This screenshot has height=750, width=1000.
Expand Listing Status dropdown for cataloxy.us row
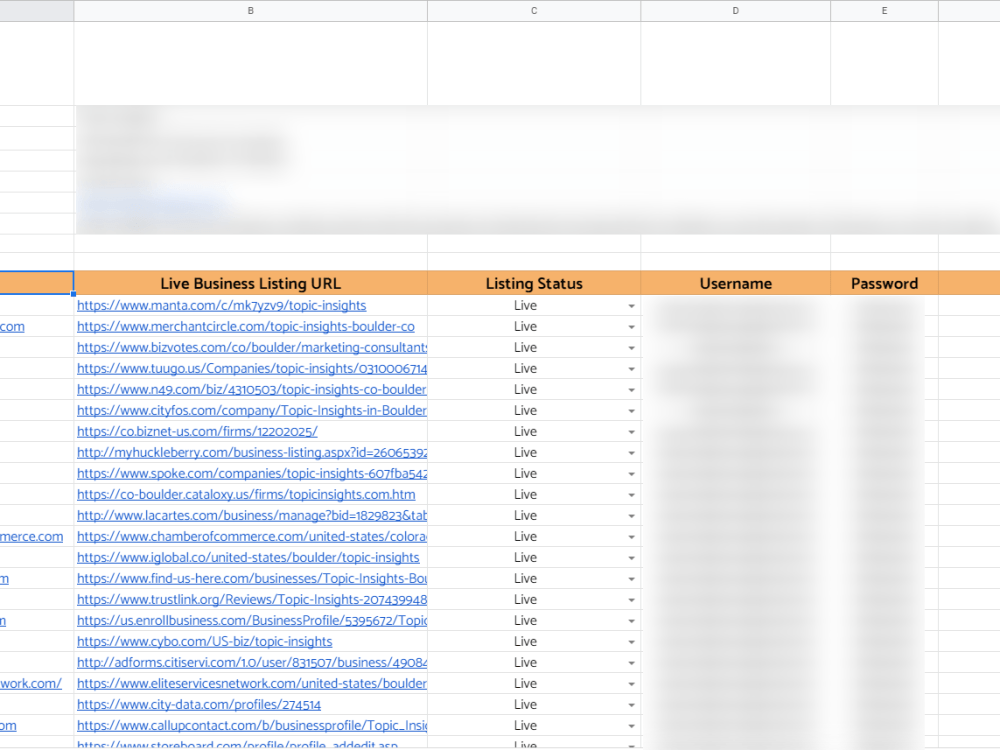(x=631, y=496)
